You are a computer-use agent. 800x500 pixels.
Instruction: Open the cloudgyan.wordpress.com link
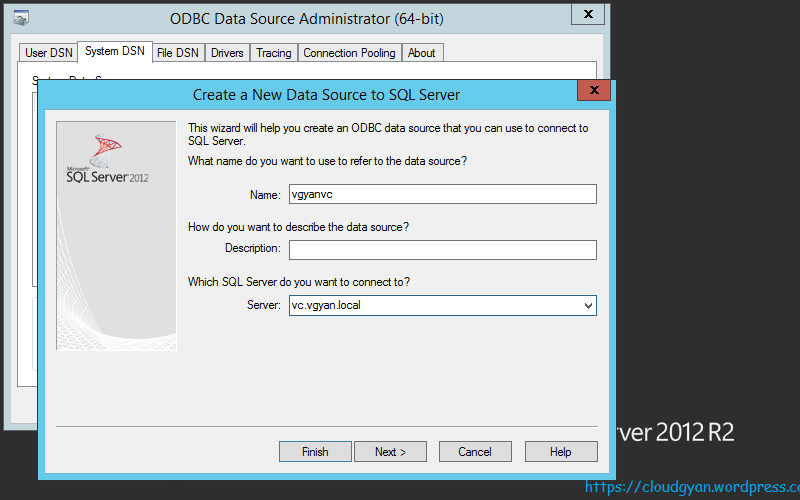691,487
